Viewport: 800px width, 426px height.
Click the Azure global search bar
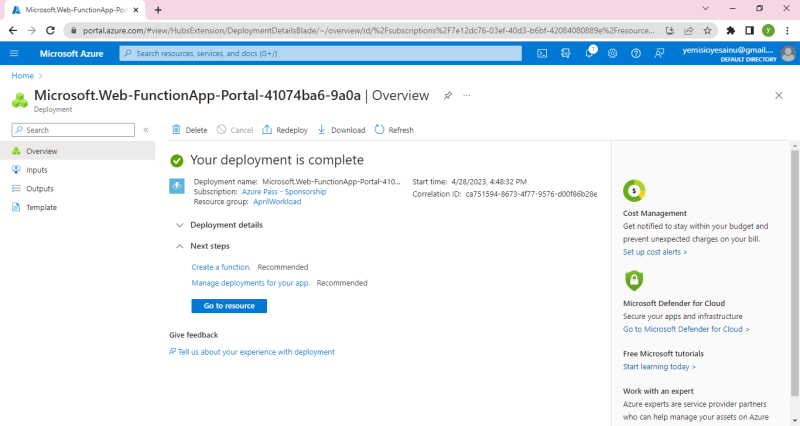[320, 53]
